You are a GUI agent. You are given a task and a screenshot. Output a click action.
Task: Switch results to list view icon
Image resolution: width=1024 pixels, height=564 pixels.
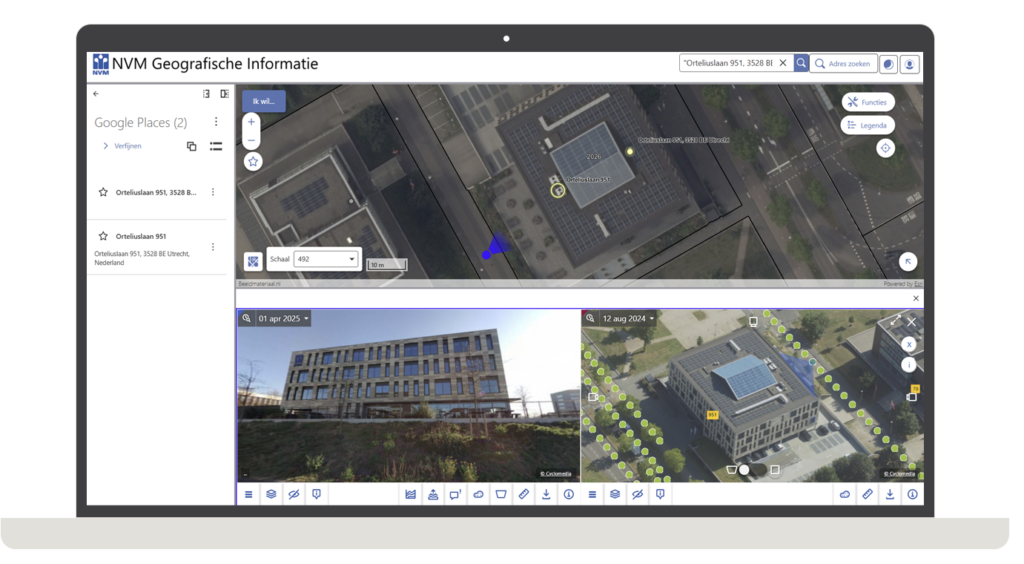coord(216,146)
